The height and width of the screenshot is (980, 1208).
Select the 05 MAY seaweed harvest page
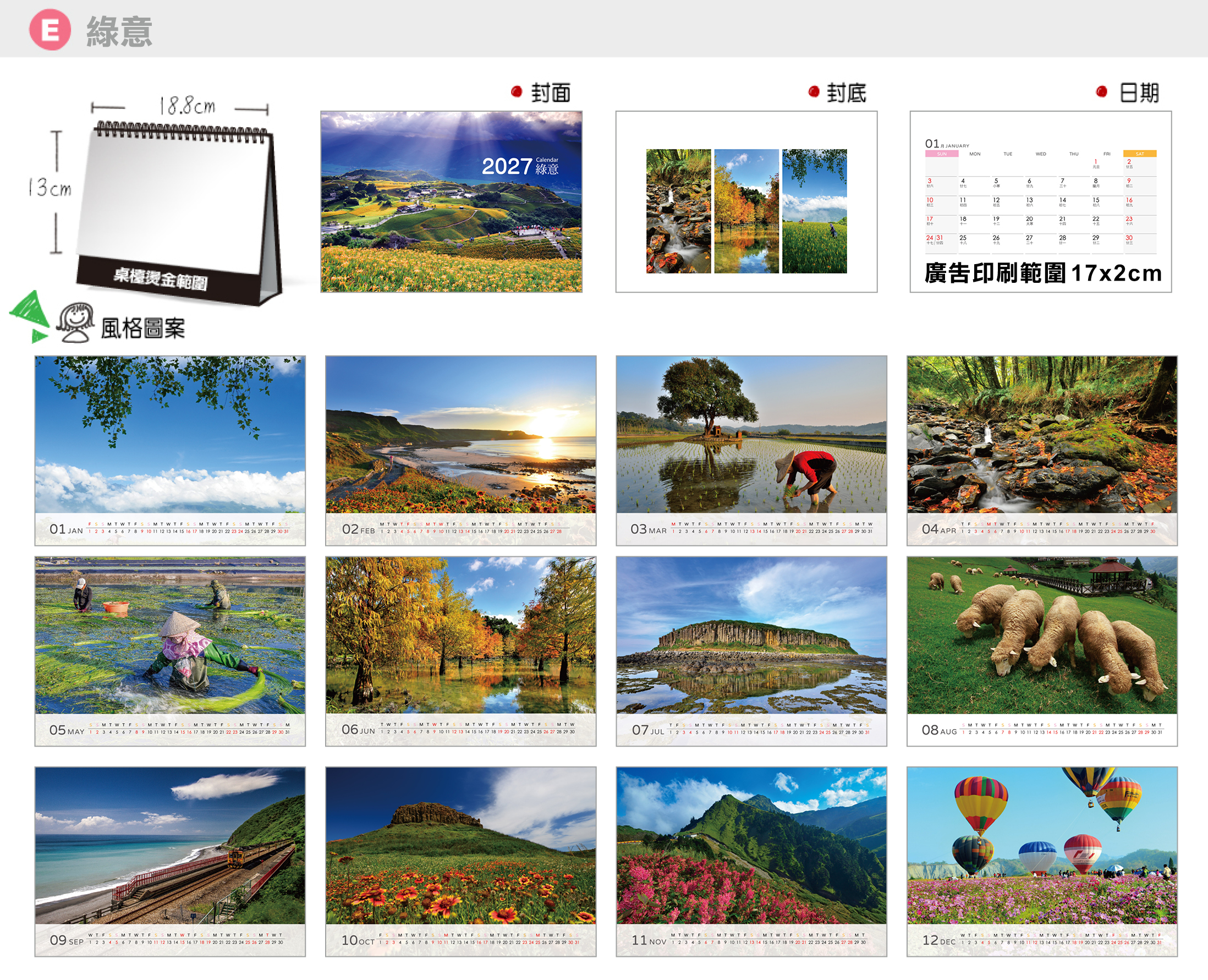170,651
